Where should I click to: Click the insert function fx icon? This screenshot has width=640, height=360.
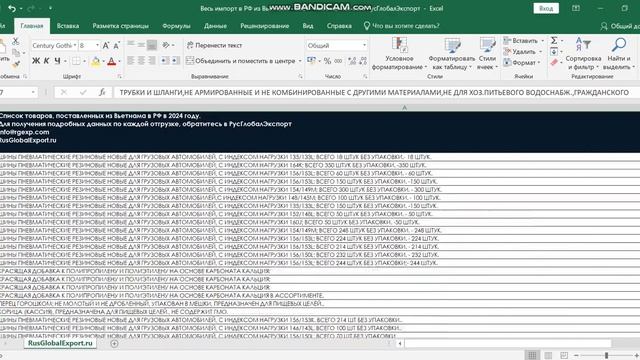pos(102,93)
